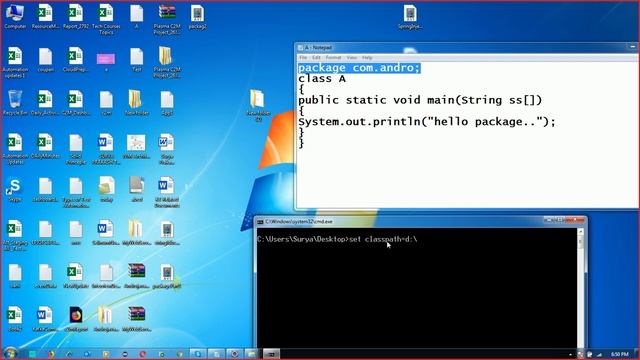This screenshot has height=360, width=640.
Task: Open the View menu in Notepad
Action: pos(351,58)
